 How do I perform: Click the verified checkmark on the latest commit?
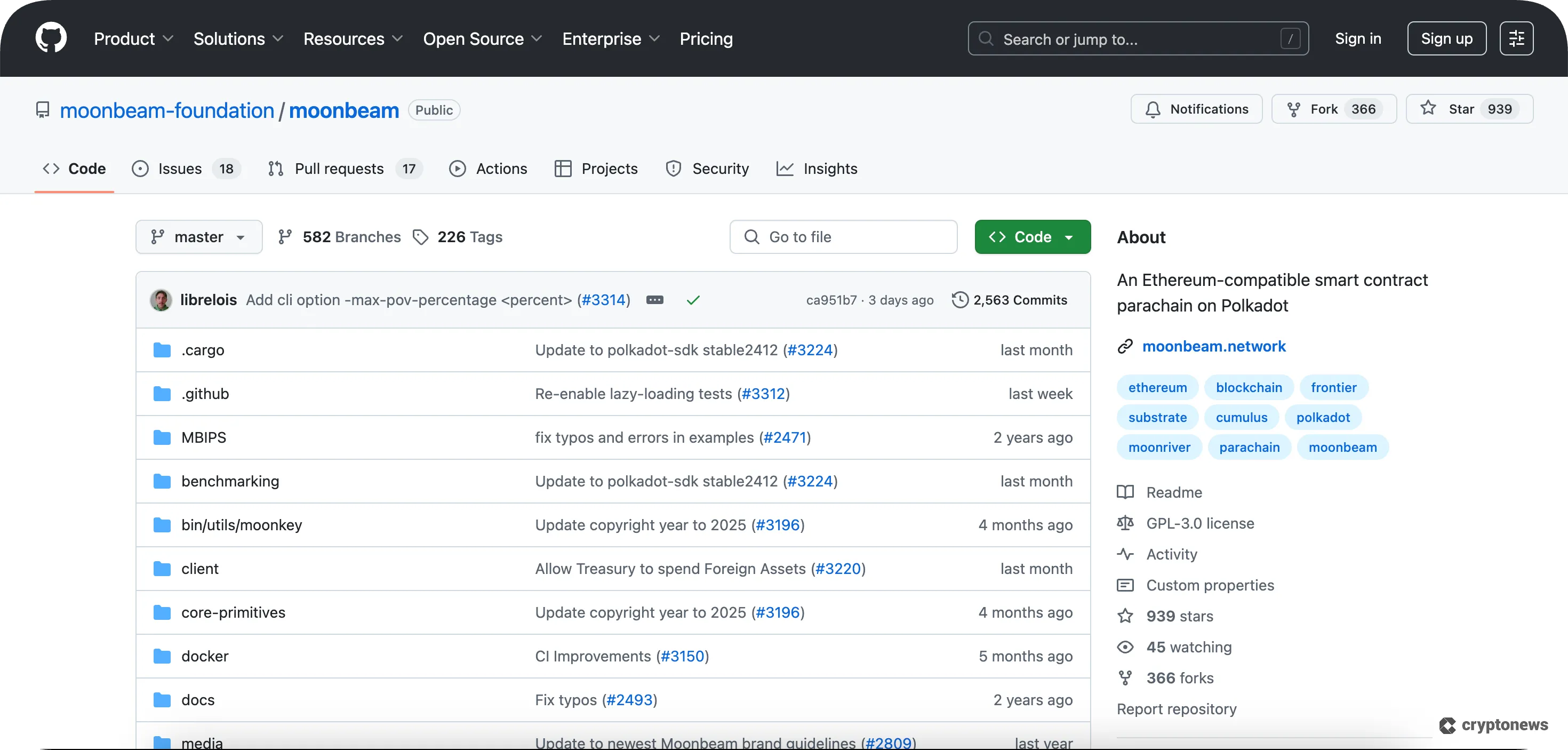click(693, 299)
